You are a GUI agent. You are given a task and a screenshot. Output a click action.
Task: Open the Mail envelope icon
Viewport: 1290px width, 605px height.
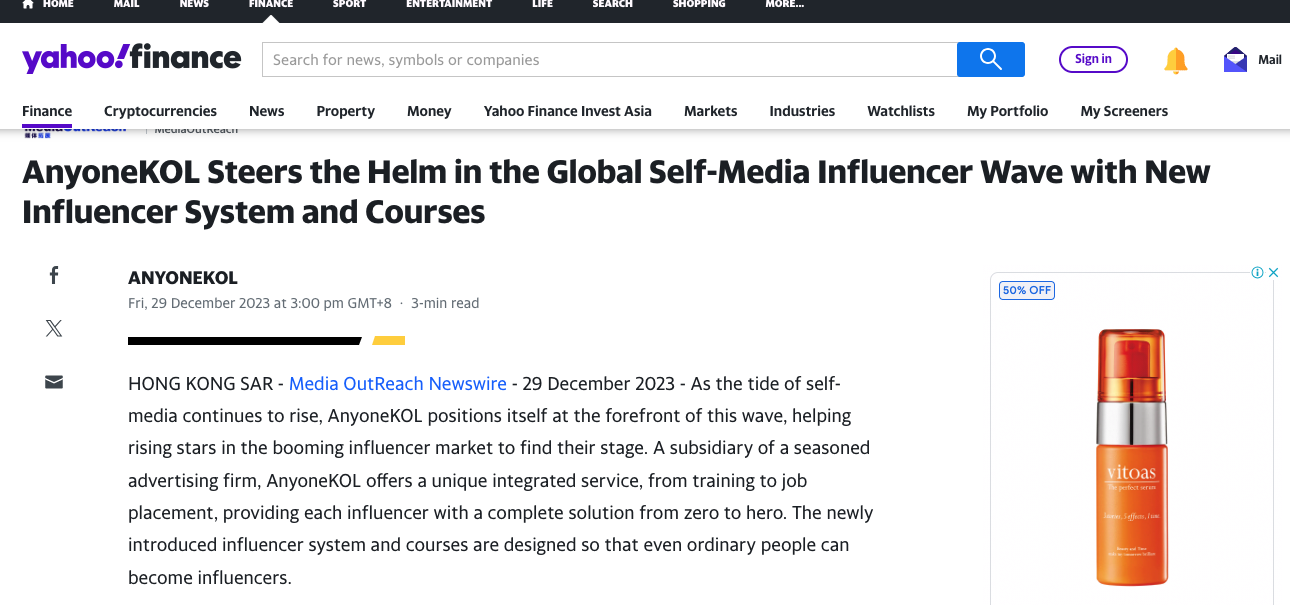[1235, 60]
